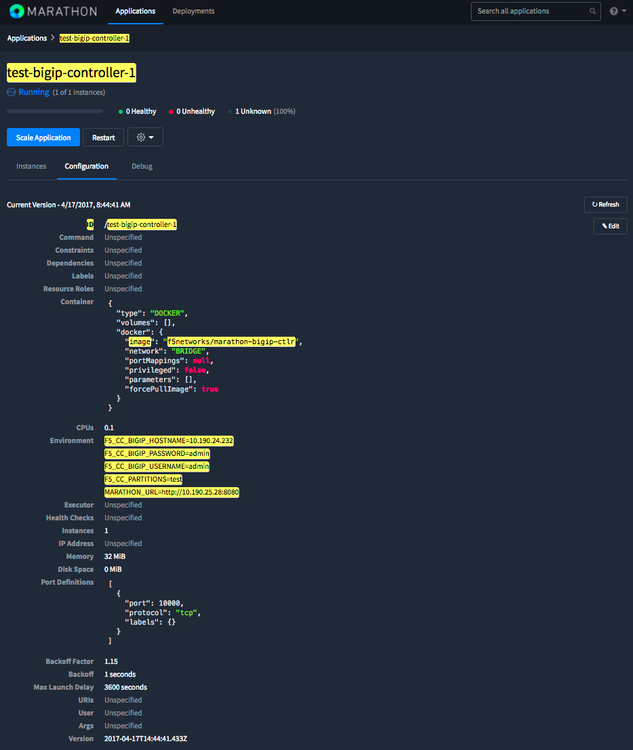Screen dimensions: 633x750
Task: Open the Deployments tab
Action: pos(193,11)
